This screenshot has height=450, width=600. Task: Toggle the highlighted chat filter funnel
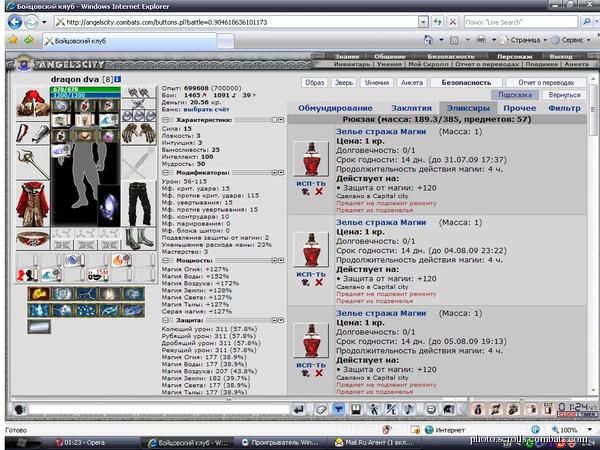click(338, 409)
